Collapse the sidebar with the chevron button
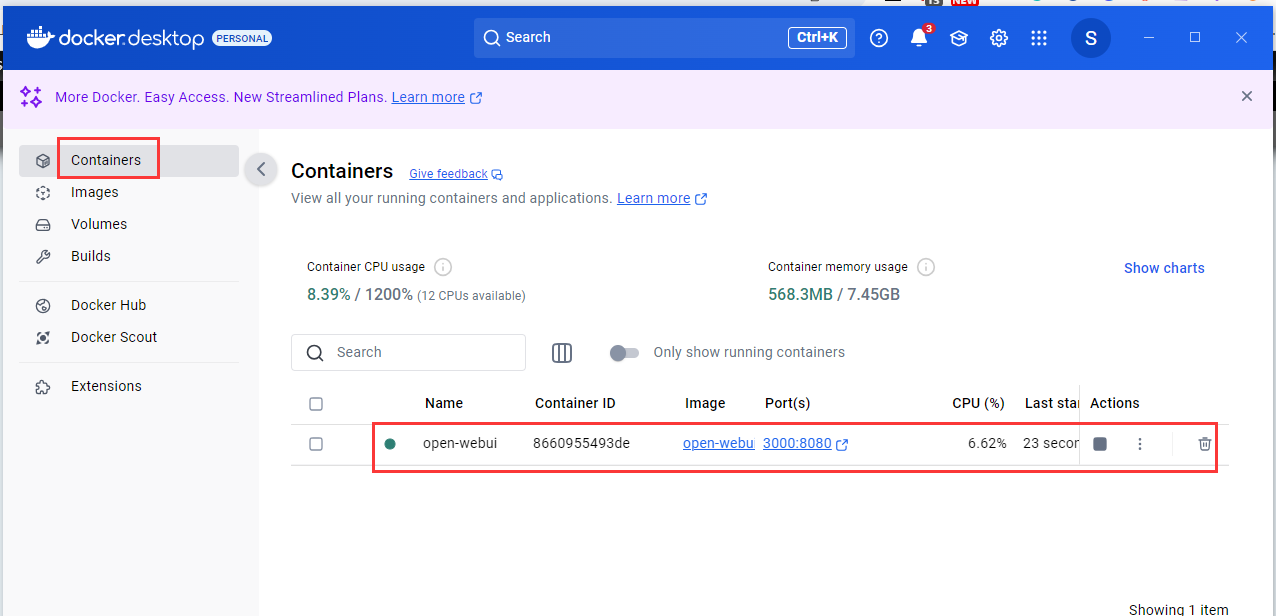 click(261, 169)
